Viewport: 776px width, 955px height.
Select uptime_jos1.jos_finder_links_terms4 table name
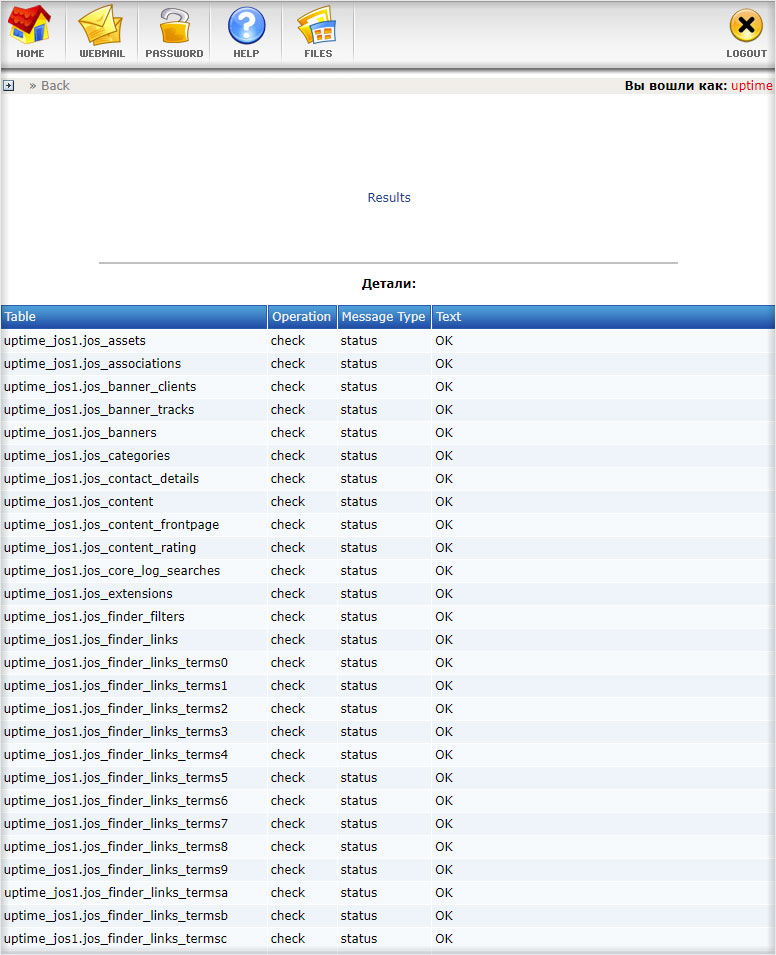pyautogui.click(x=116, y=755)
